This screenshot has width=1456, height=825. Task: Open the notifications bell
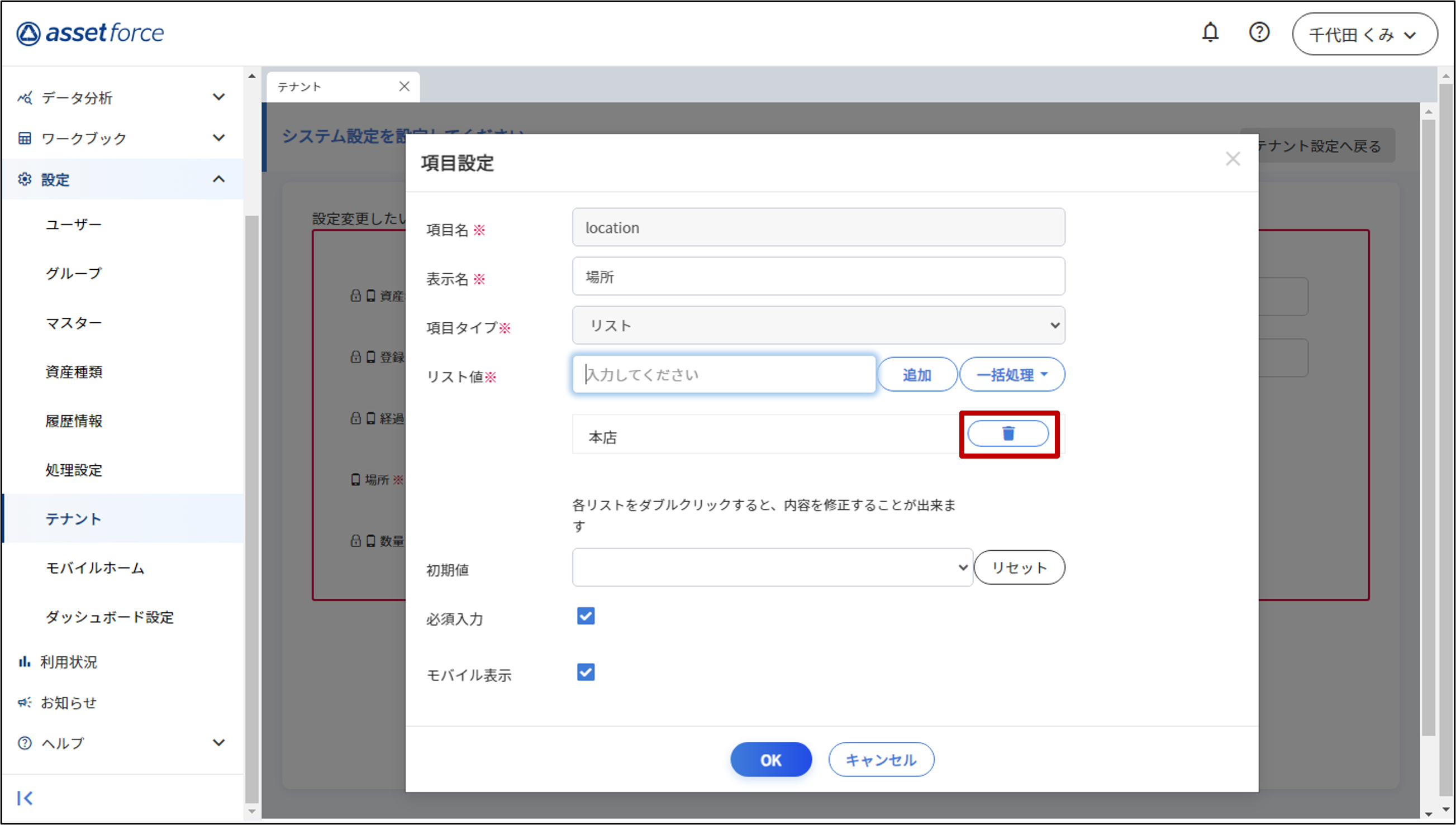click(x=1210, y=33)
